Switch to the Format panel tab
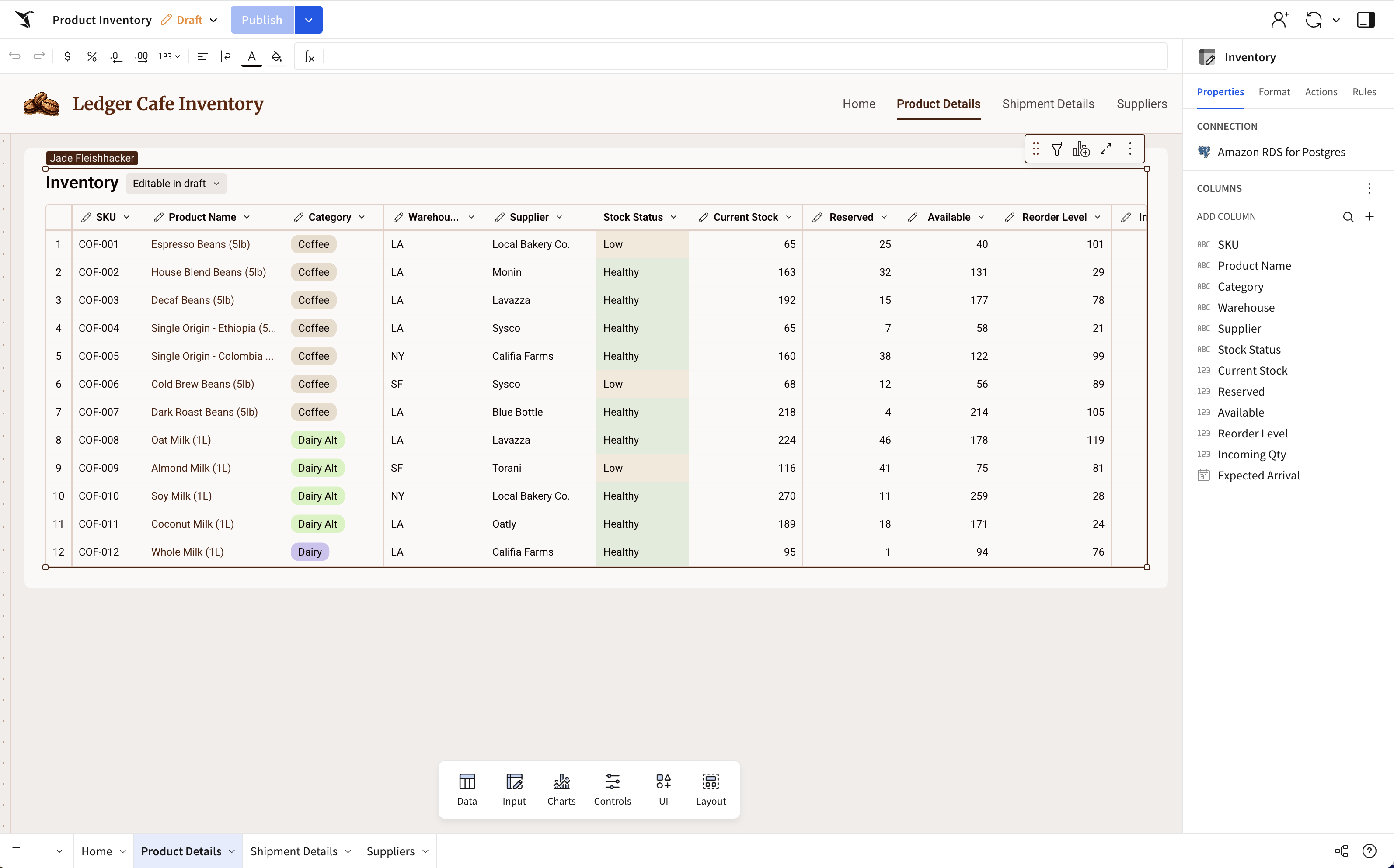The width and height of the screenshot is (1394, 868). (1273, 92)
